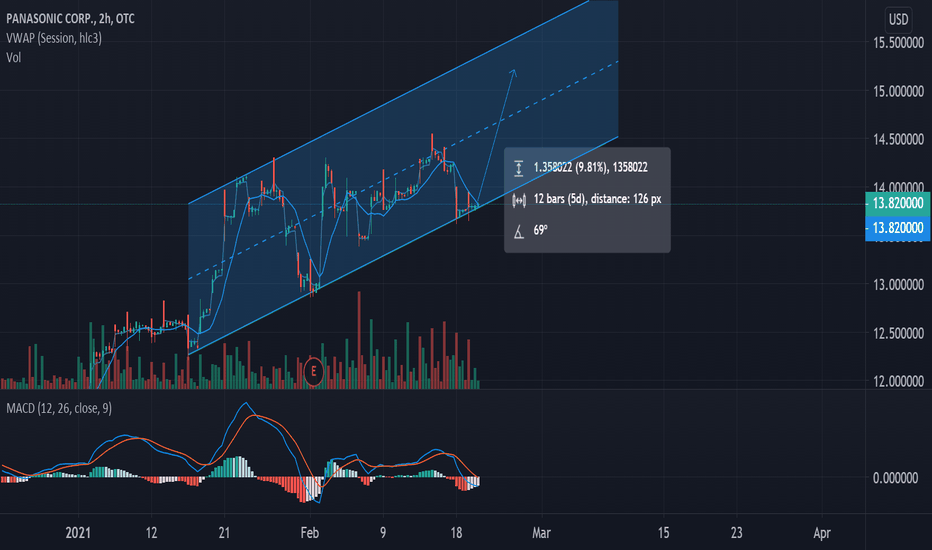Click the angle icon next to 69°

pos(519,231)
